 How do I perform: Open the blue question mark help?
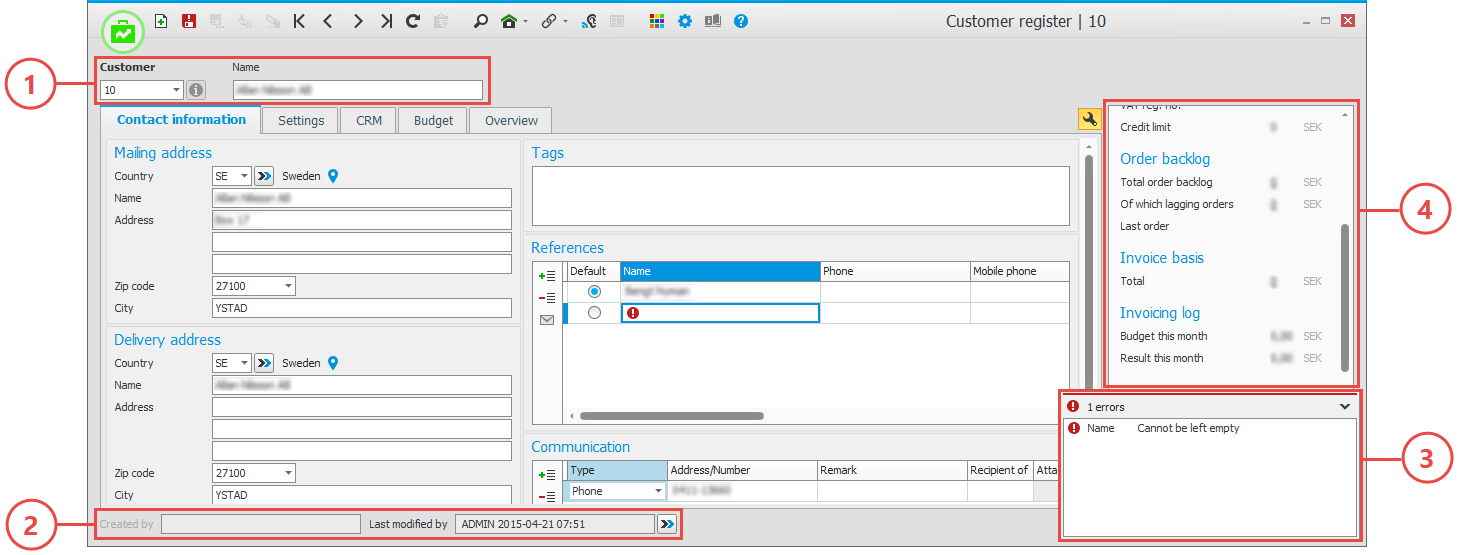pos(741,21)
